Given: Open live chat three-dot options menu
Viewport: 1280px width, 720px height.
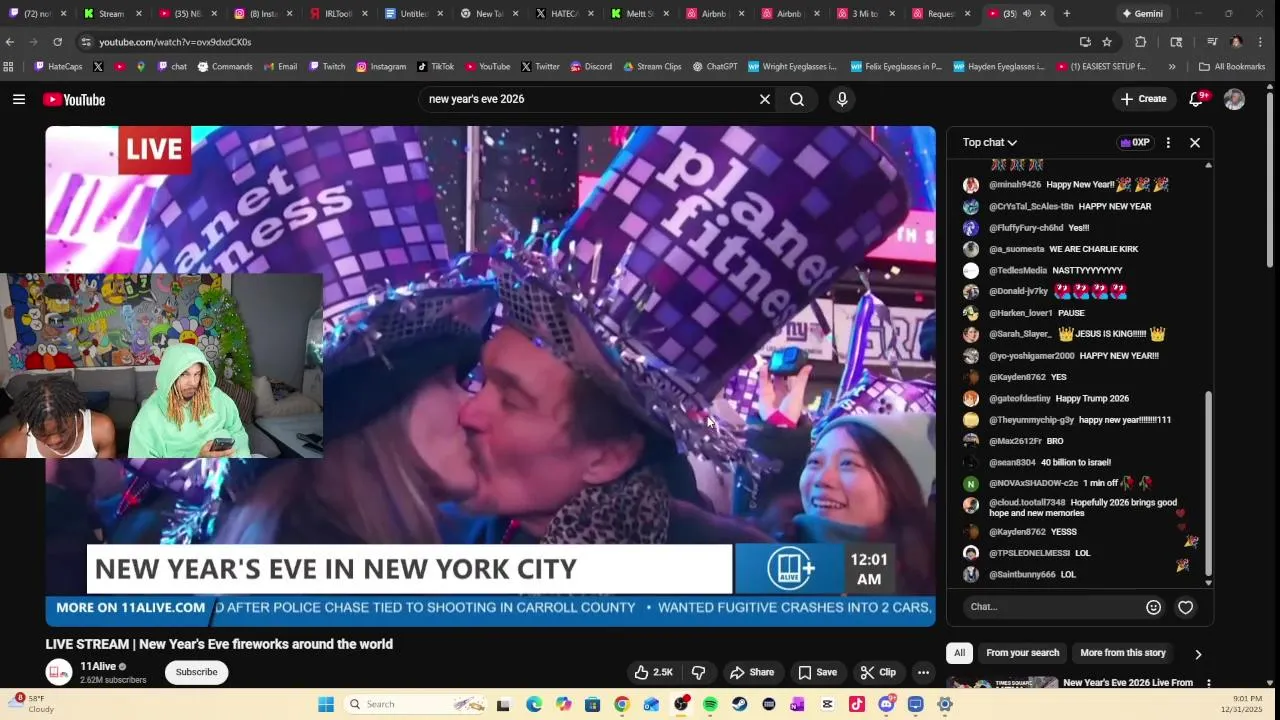Looking at the screenshot, I should 1168,142.
